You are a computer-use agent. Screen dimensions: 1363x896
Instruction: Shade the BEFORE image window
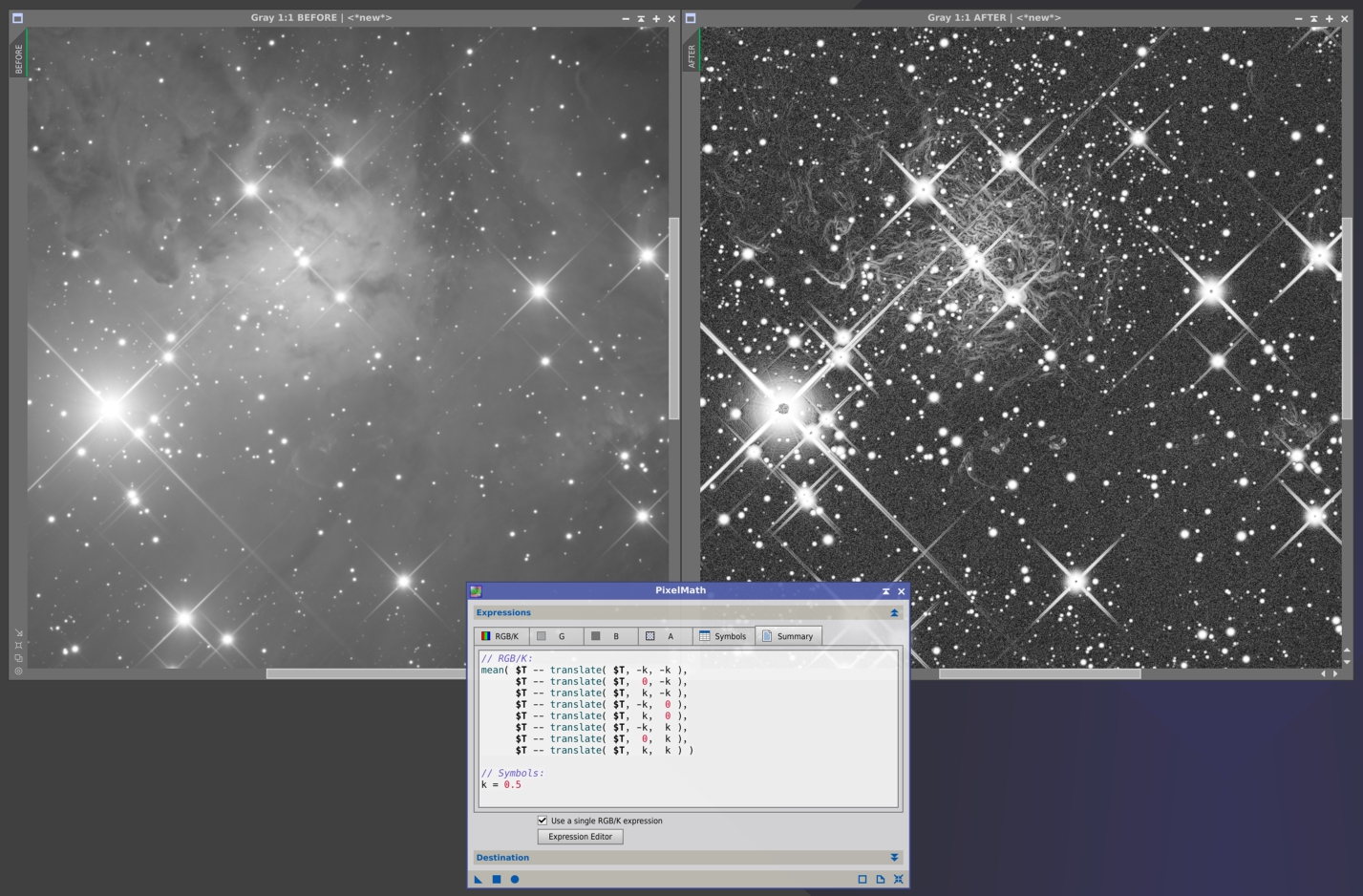click(641, 18)
